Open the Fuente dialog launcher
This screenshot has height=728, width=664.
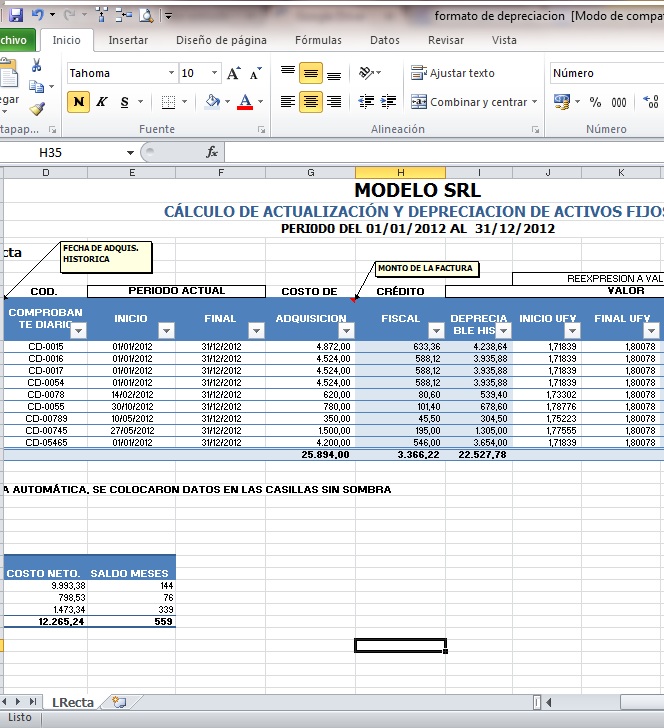pos(261,130)
